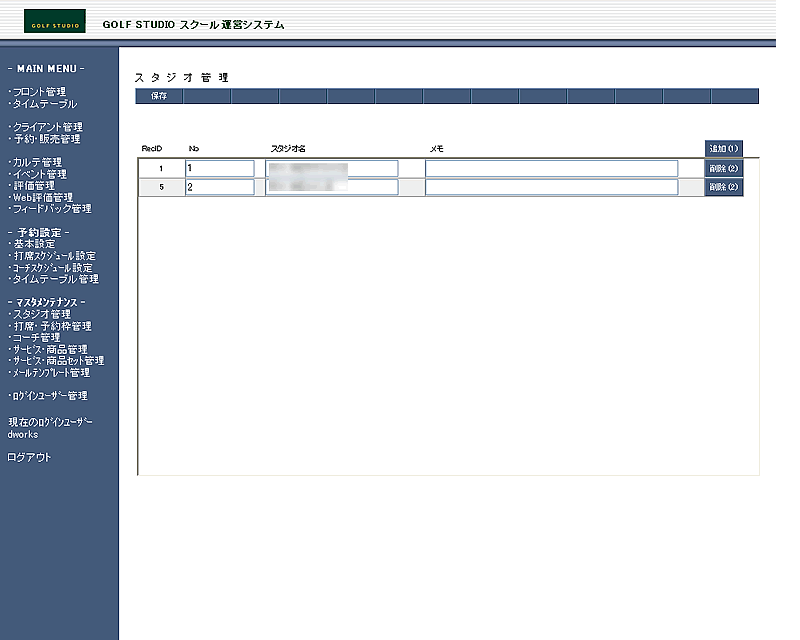
Task: Click studio name field in RecID 1 row
Action: pyautogui.click(x=332, y=168)
